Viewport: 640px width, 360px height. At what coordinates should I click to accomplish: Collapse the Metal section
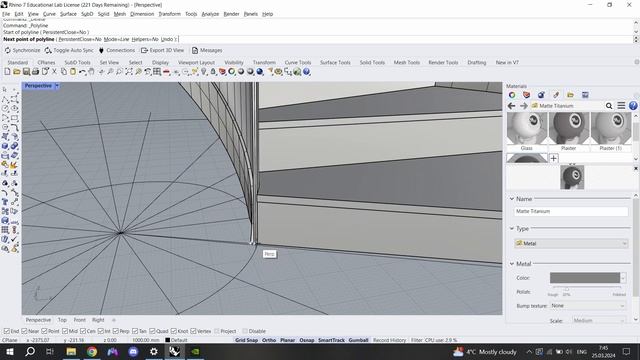pos(512,264)
